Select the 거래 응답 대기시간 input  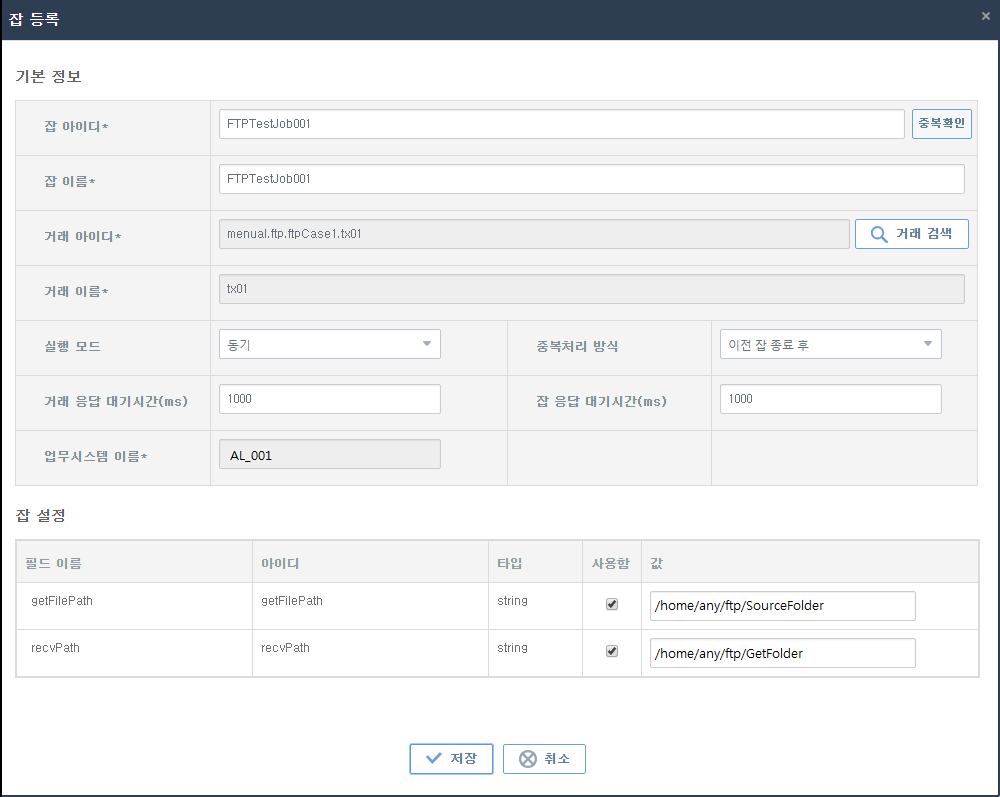pos(329,399)
